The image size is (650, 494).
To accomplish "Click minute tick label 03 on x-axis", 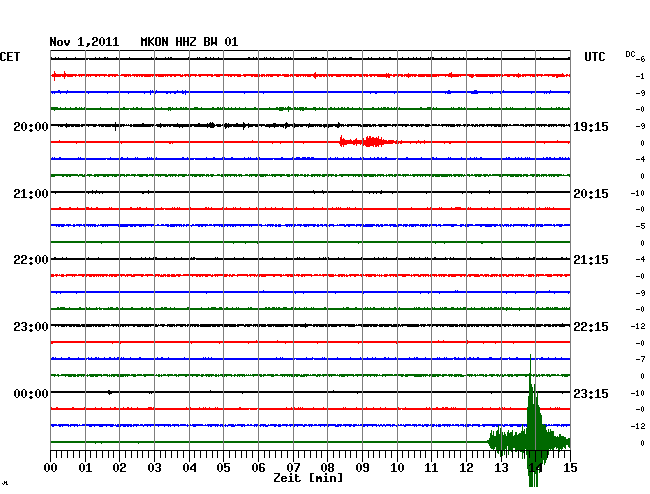I will point(154,467).
